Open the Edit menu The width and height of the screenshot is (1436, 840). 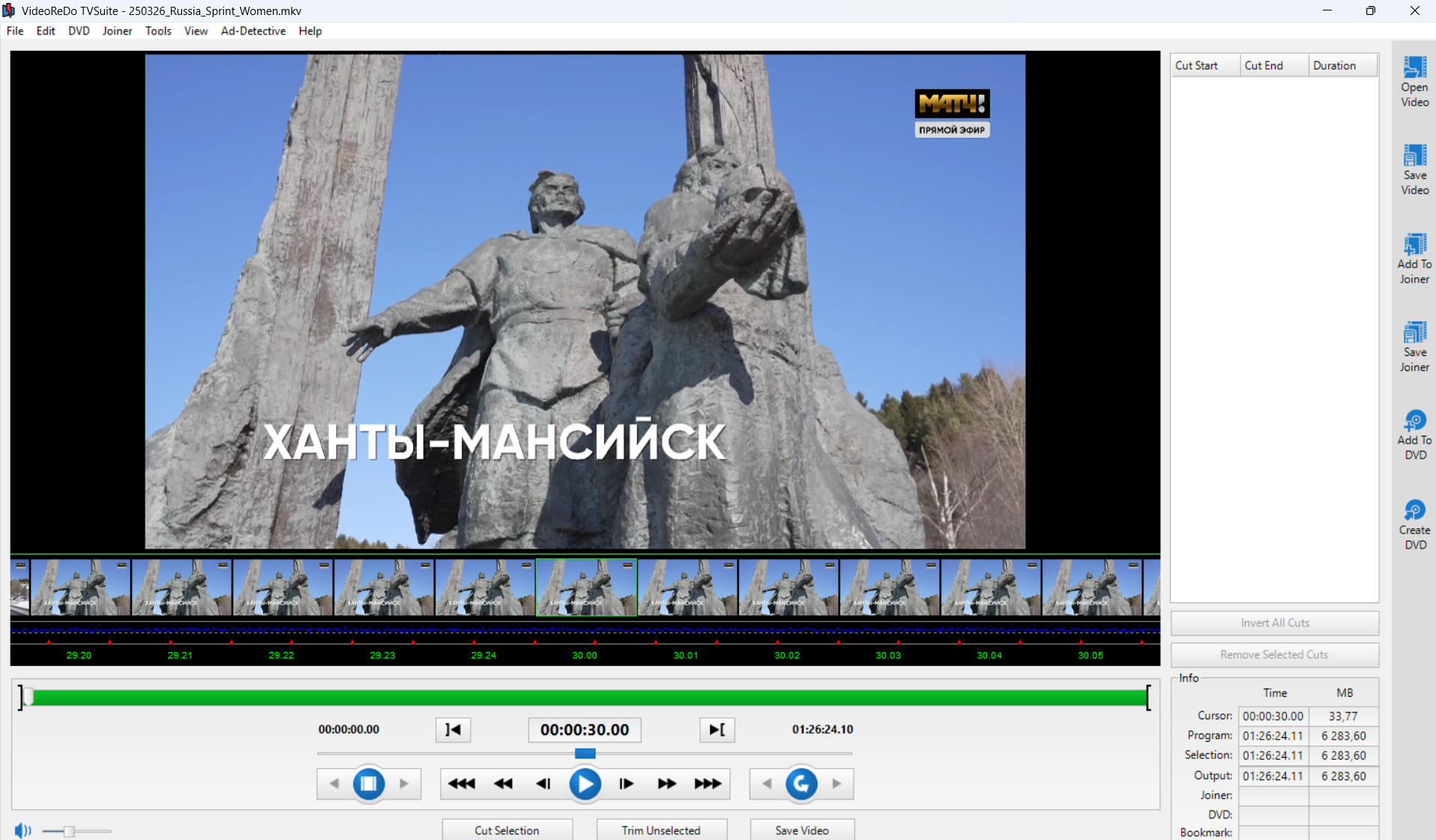coord(46,31)
